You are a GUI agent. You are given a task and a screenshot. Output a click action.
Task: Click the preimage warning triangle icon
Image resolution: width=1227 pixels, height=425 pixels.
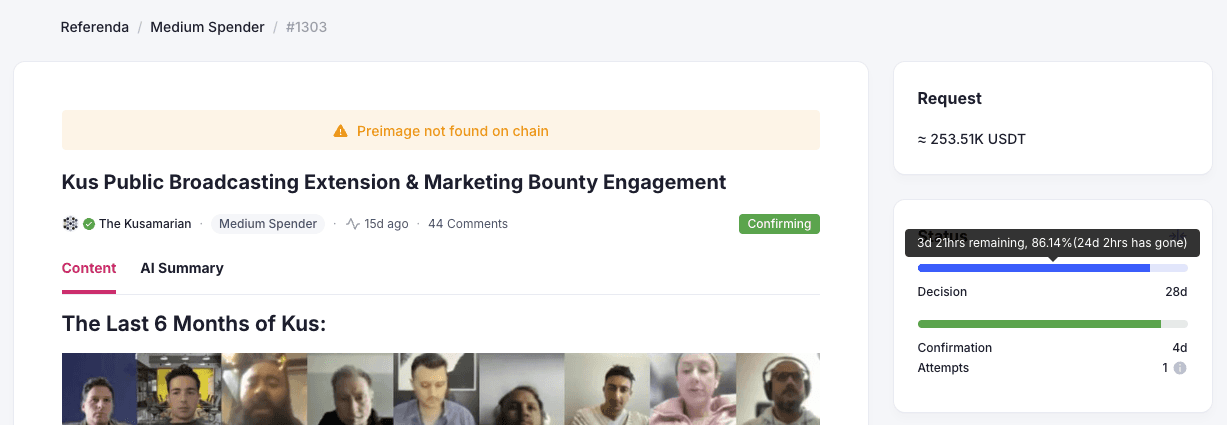(x=340, y=131)
